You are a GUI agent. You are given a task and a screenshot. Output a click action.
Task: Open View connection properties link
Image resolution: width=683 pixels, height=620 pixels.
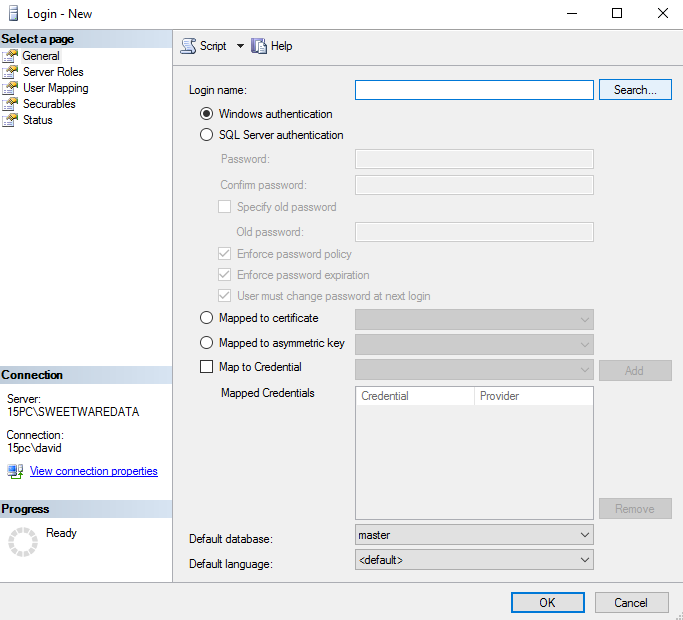coord(94,471)
